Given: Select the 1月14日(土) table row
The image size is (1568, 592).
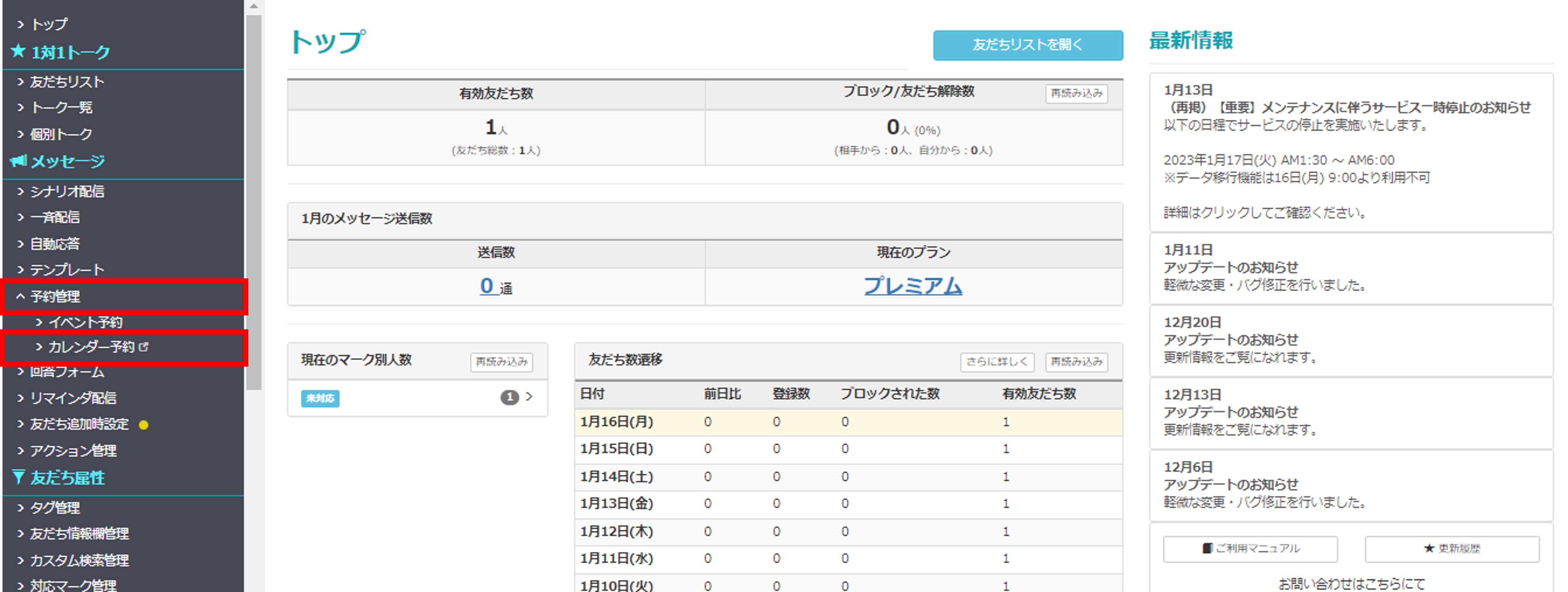Looking at the screenshot, I should pos(849,477).
